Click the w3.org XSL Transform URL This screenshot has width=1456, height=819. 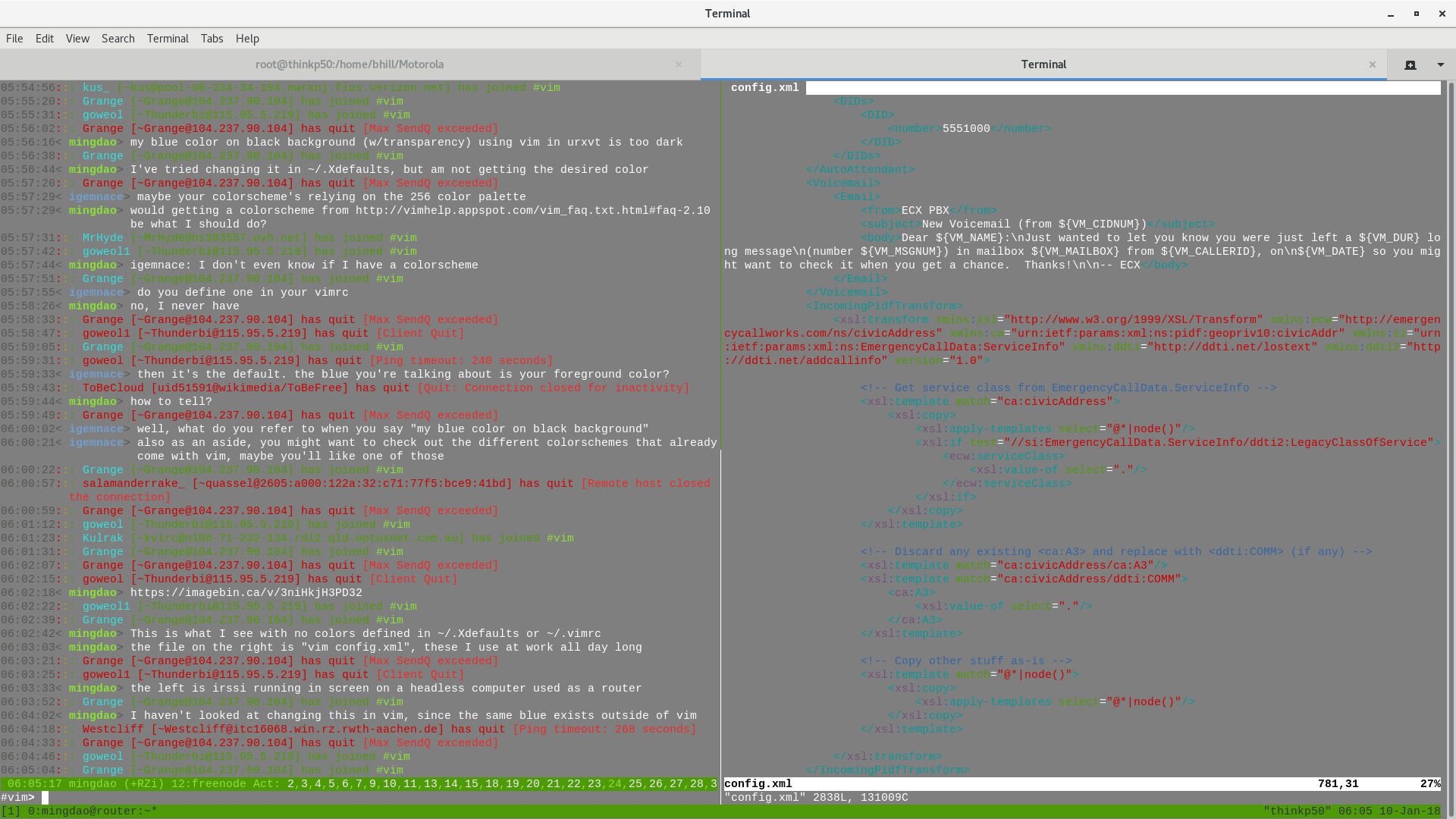(1133, 320)
